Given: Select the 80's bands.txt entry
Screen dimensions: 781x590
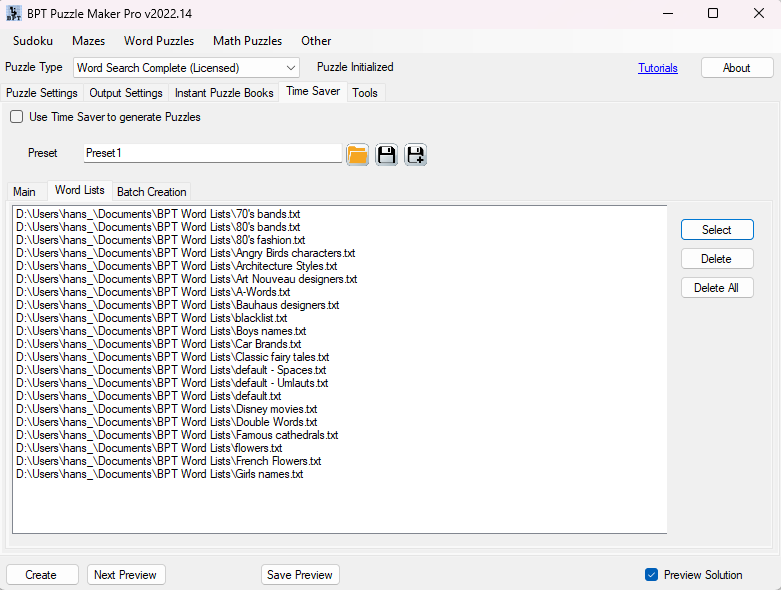Looking at the screenshot, I should tap(158, 227).
